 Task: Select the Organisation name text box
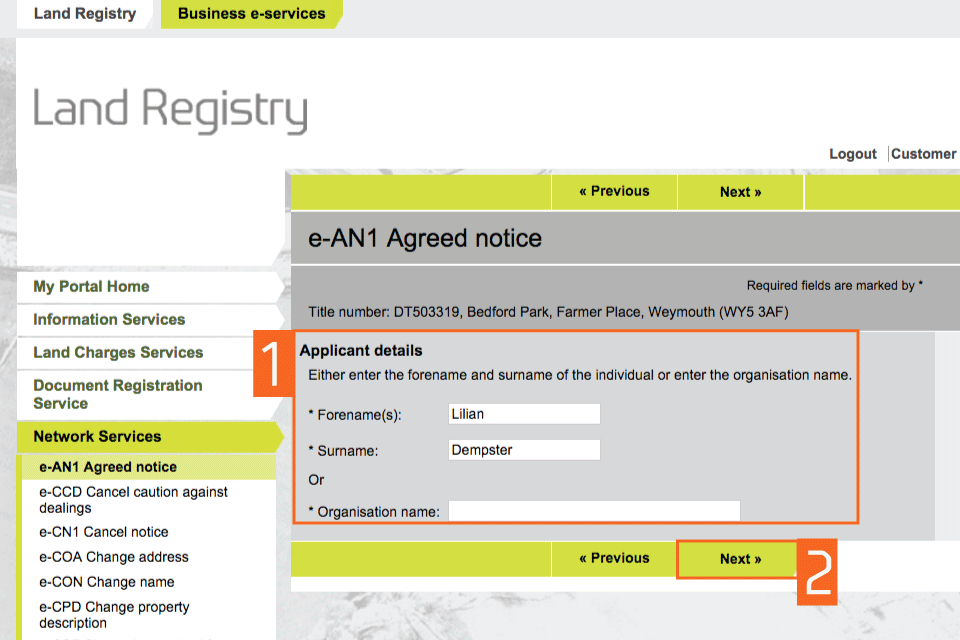point(594,511)
